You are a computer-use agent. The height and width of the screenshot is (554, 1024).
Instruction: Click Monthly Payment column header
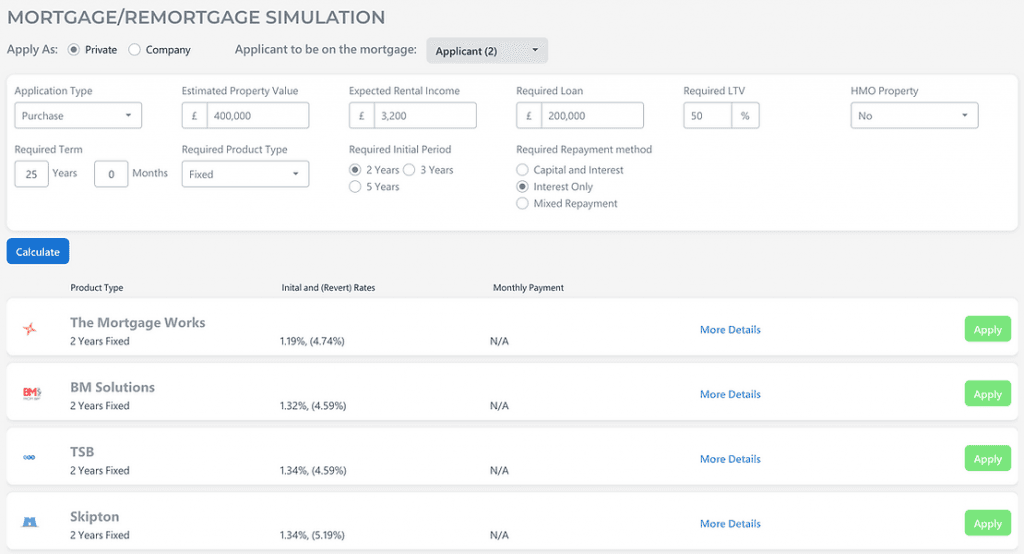528,287
